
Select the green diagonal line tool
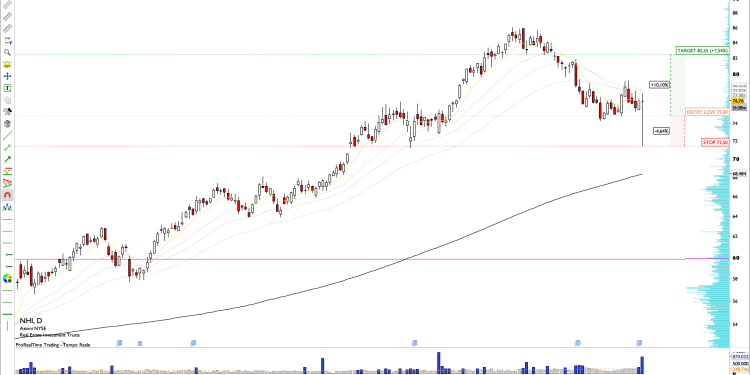pos(7,136)
